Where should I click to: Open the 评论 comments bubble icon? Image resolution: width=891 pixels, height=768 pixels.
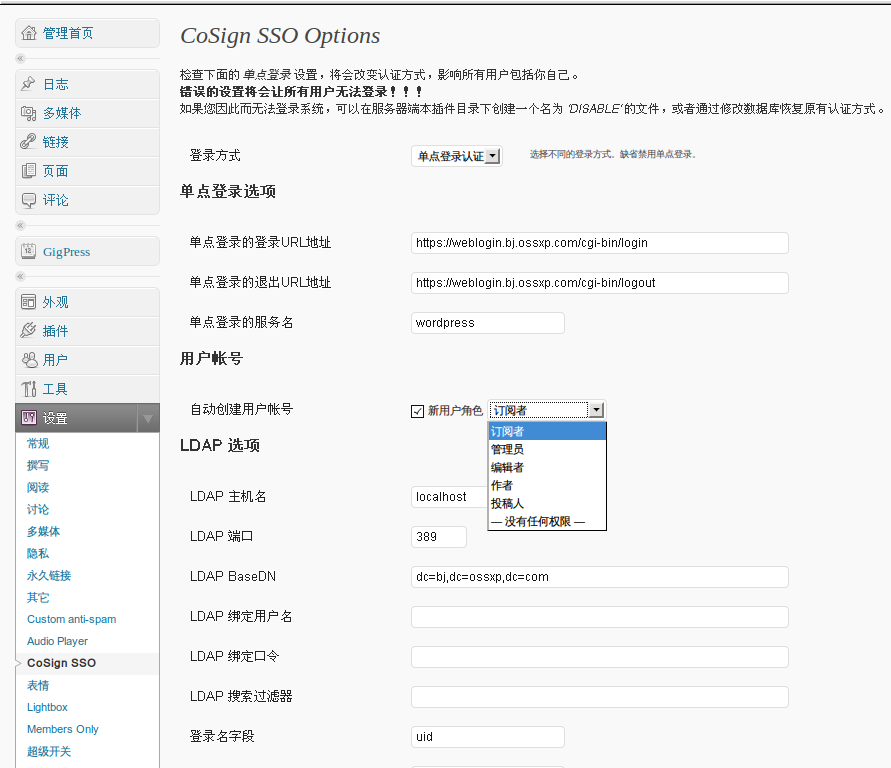[x=28, y=200]
